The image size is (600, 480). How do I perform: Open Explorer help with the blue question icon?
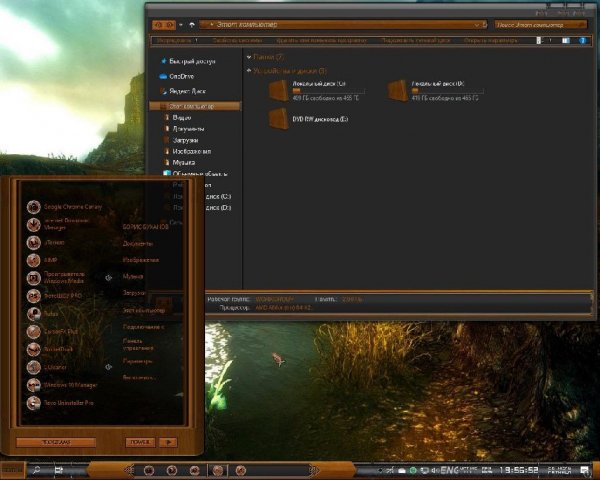point(582,40)
